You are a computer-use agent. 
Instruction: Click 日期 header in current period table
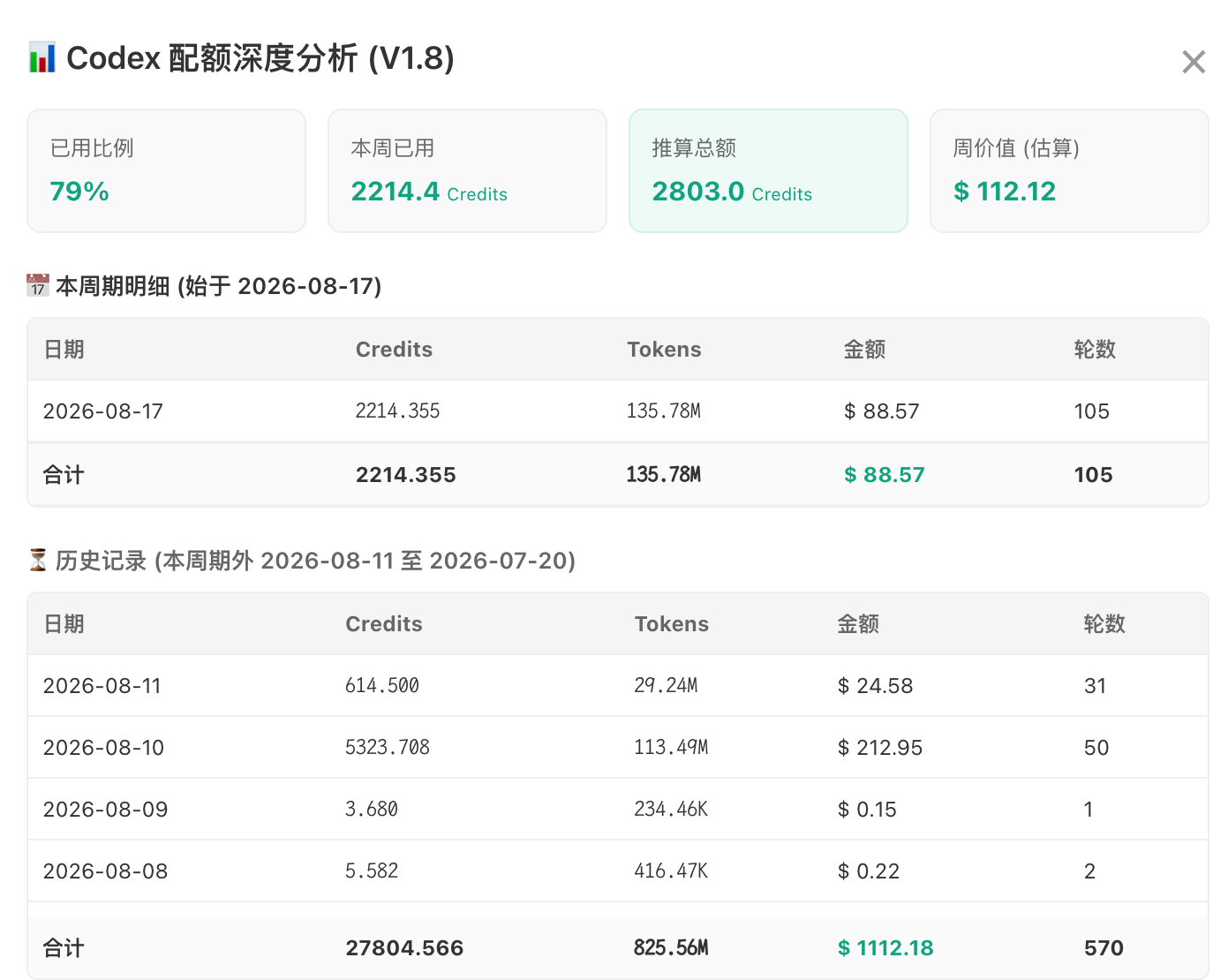[64, 350]
